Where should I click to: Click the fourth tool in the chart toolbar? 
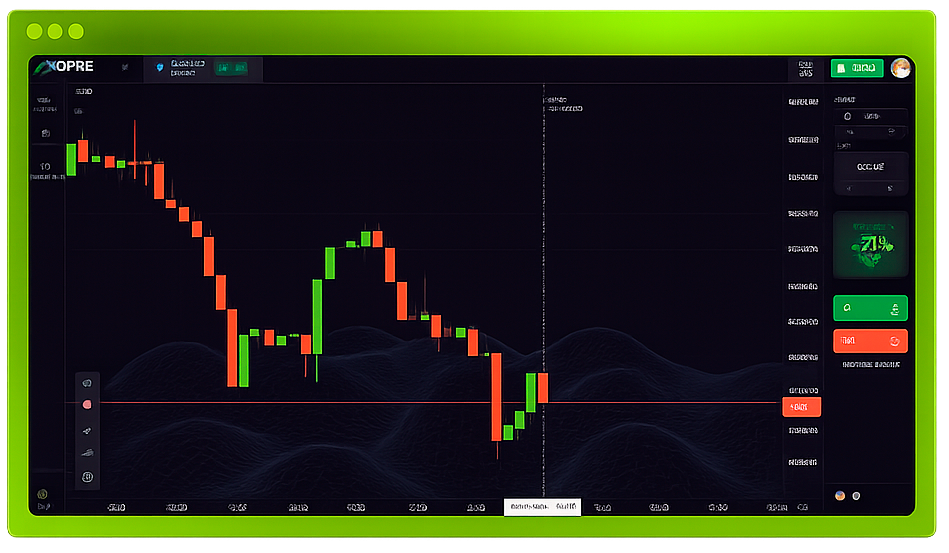[x=87, y=453]
